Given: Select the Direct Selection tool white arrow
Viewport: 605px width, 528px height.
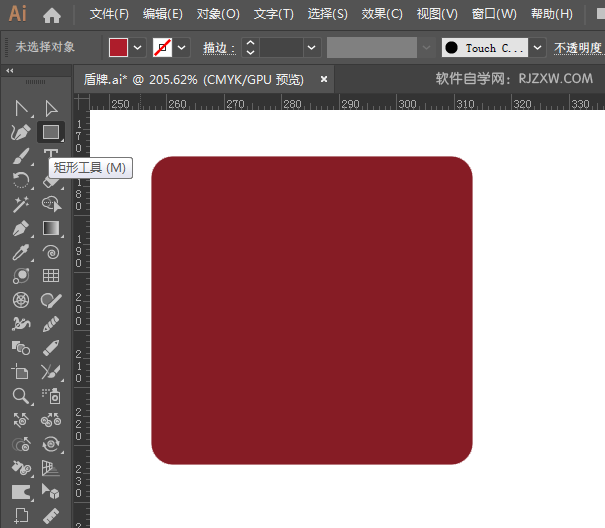Looking at the screenshot, I should click(51, 108).
